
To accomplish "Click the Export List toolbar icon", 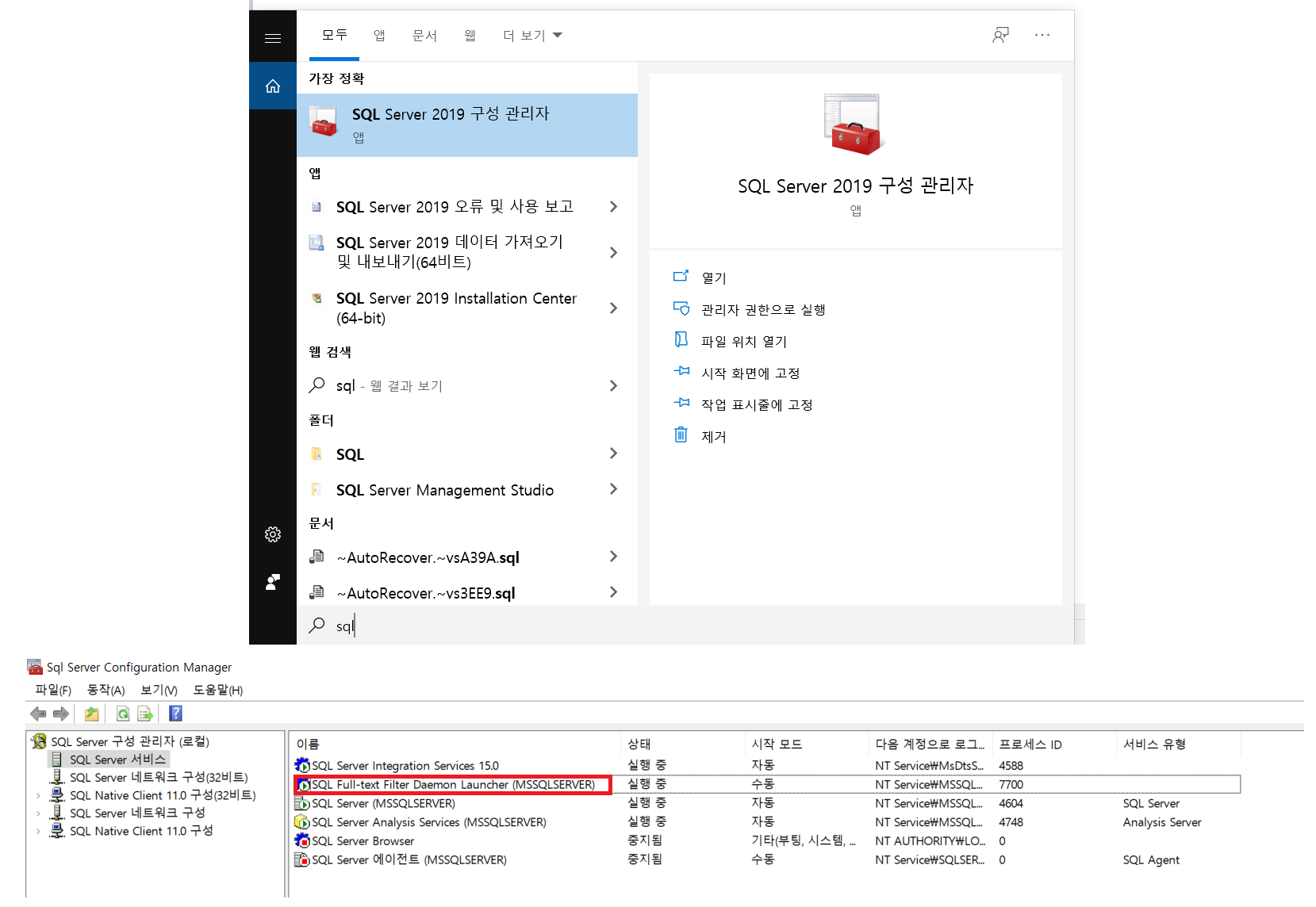I will tap(145, 714).
